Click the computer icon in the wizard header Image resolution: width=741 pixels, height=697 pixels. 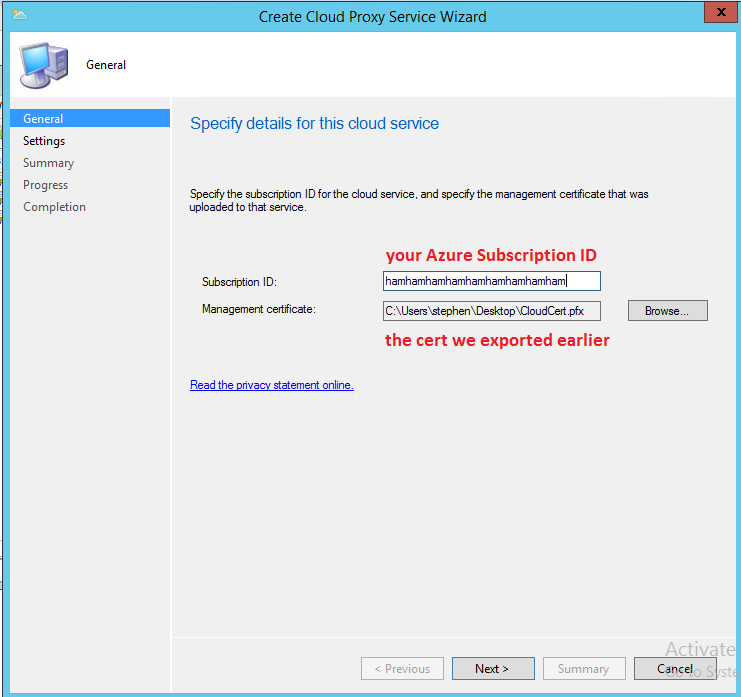pyautogui.click(x=43, y=65)
